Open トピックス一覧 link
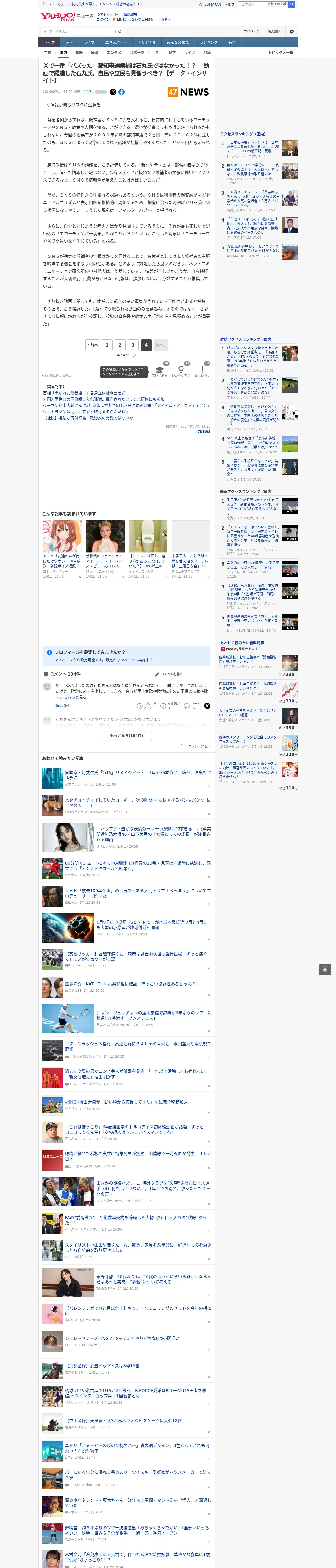The height and width of the screenshot is (1568, 336). pos(281,52)
